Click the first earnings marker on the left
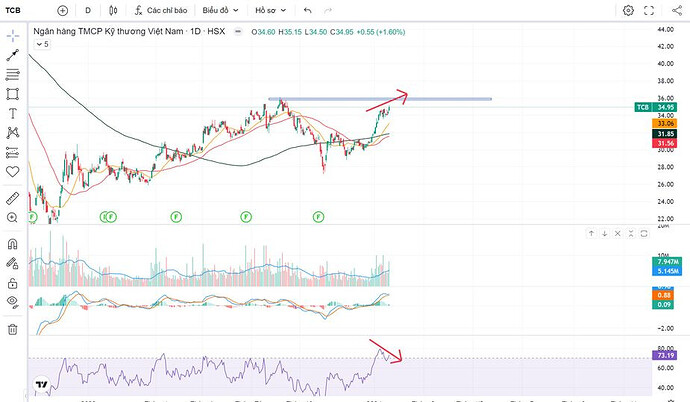This screenshot has width=690, height=402. click(x=32, y=217)
